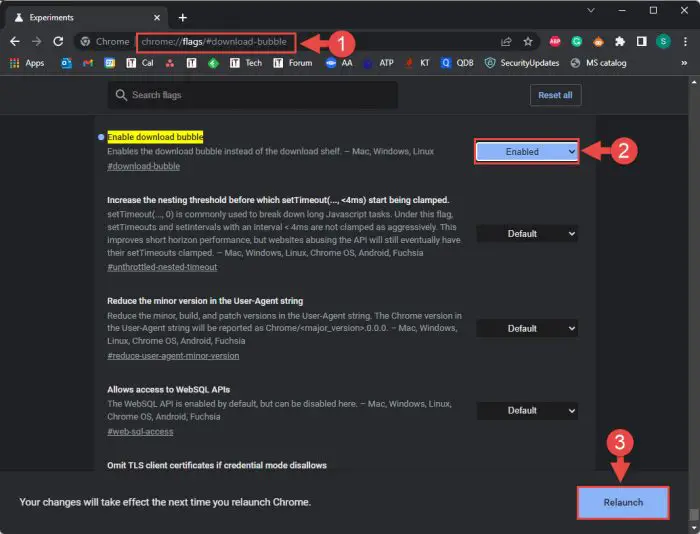Image resolution: width=700 pixels, height=534 pixels.
Task: Open the red dots bookmark icon
Action: (x=170, y=63)
